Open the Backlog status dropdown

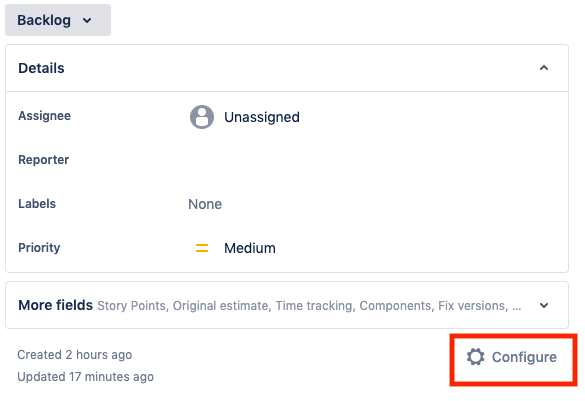point(58,20)
